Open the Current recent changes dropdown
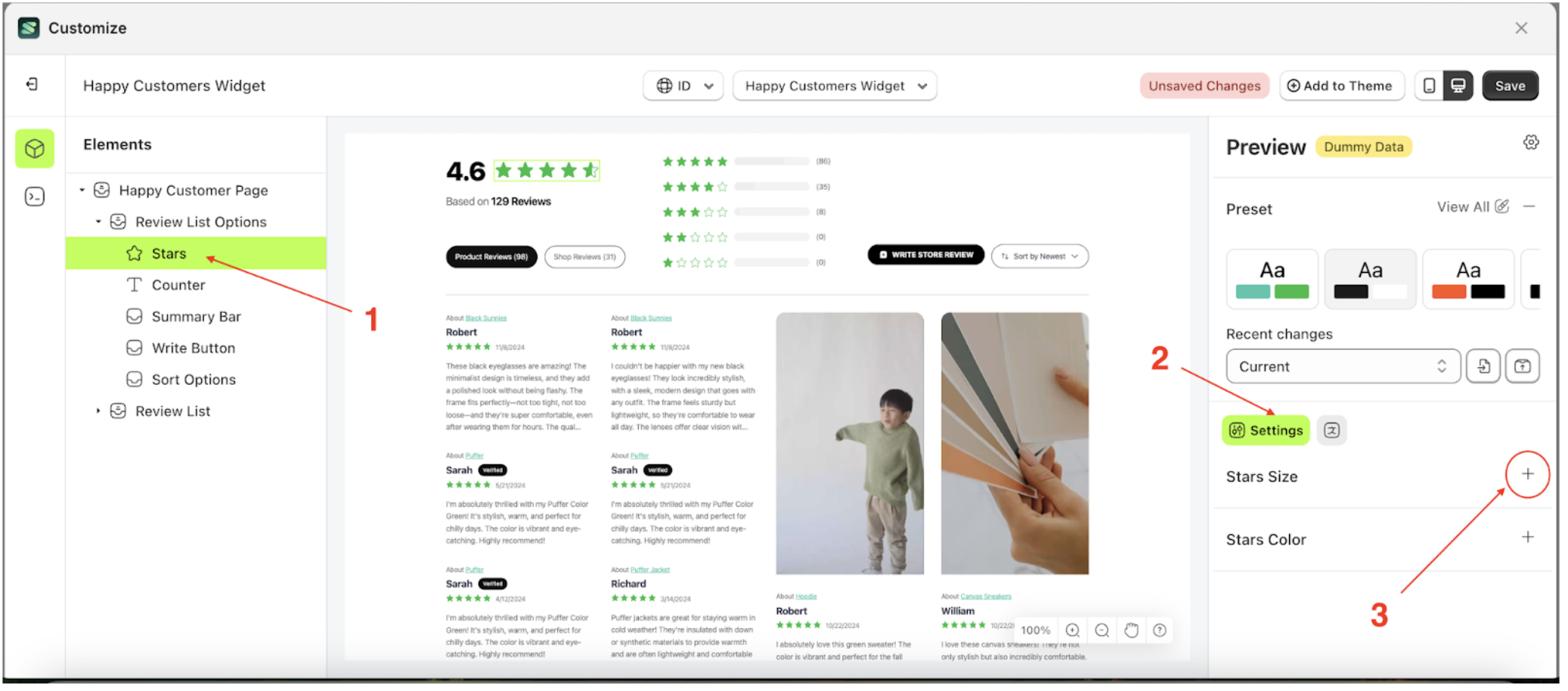This screenshot has width=1568, height=691. tap(1343, 366)
